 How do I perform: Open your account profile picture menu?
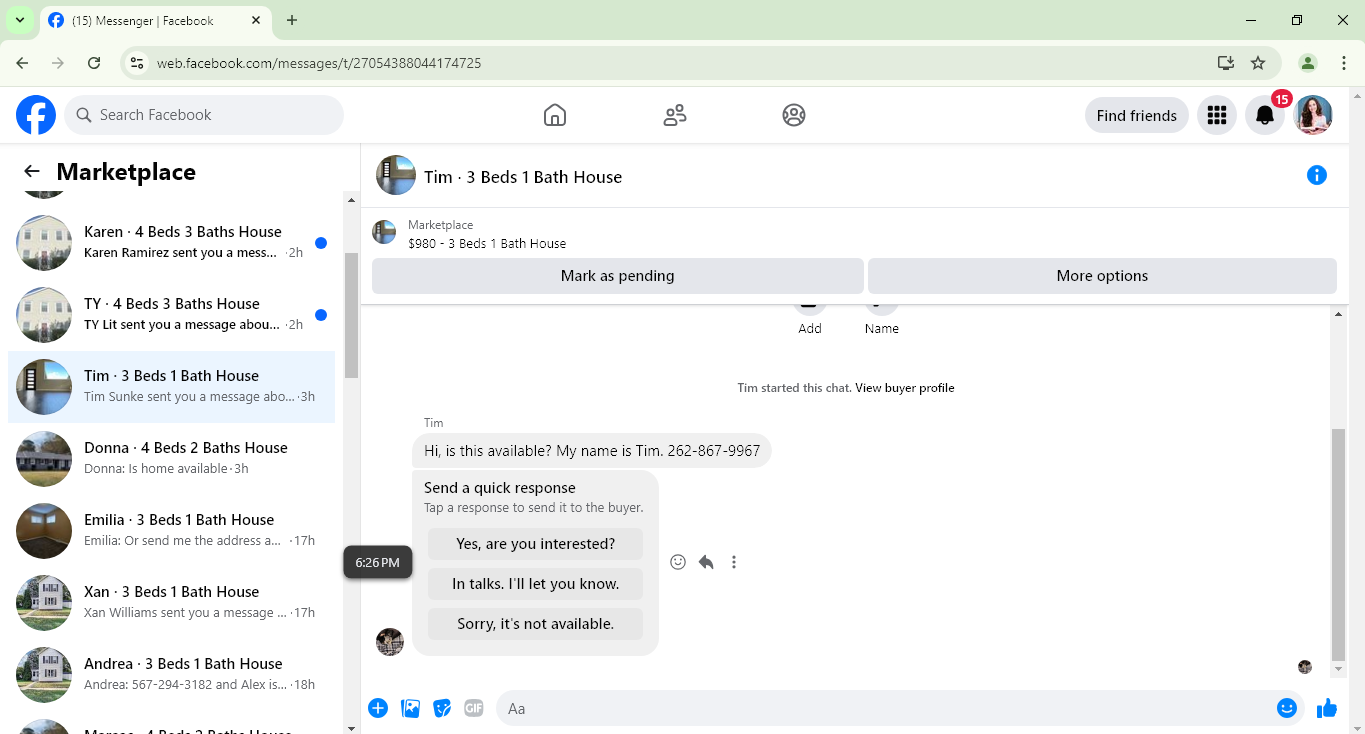[1313, 115]
